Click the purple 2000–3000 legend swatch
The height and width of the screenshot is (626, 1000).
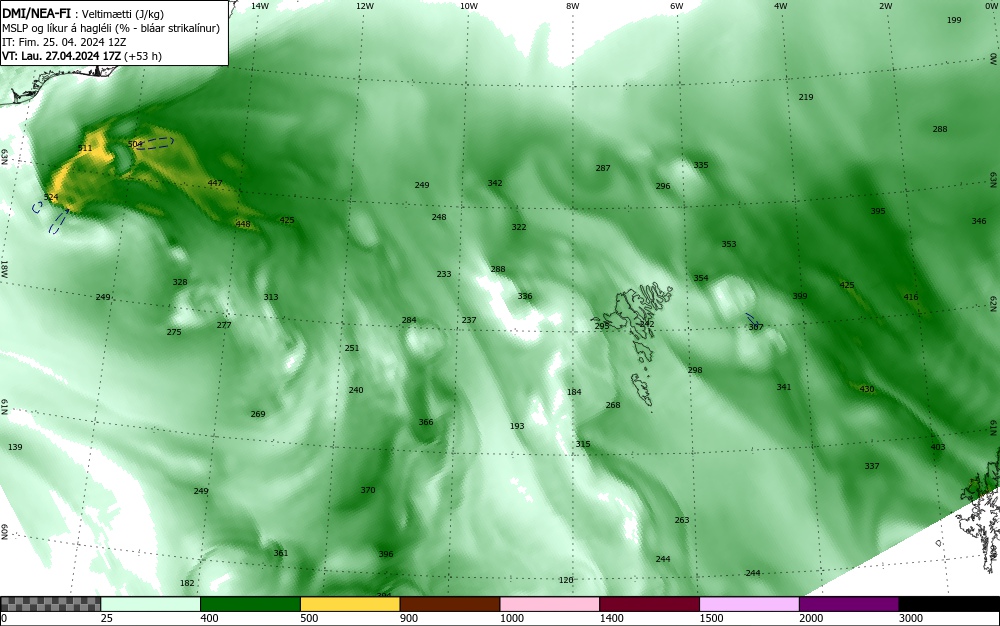[849, 604]
